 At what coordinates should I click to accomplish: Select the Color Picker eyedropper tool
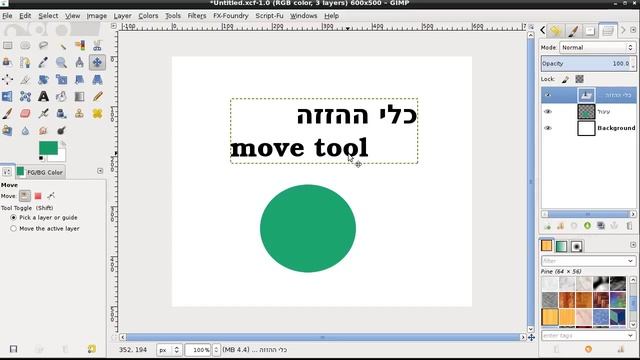pyautogui.click(x=43, y=62)
